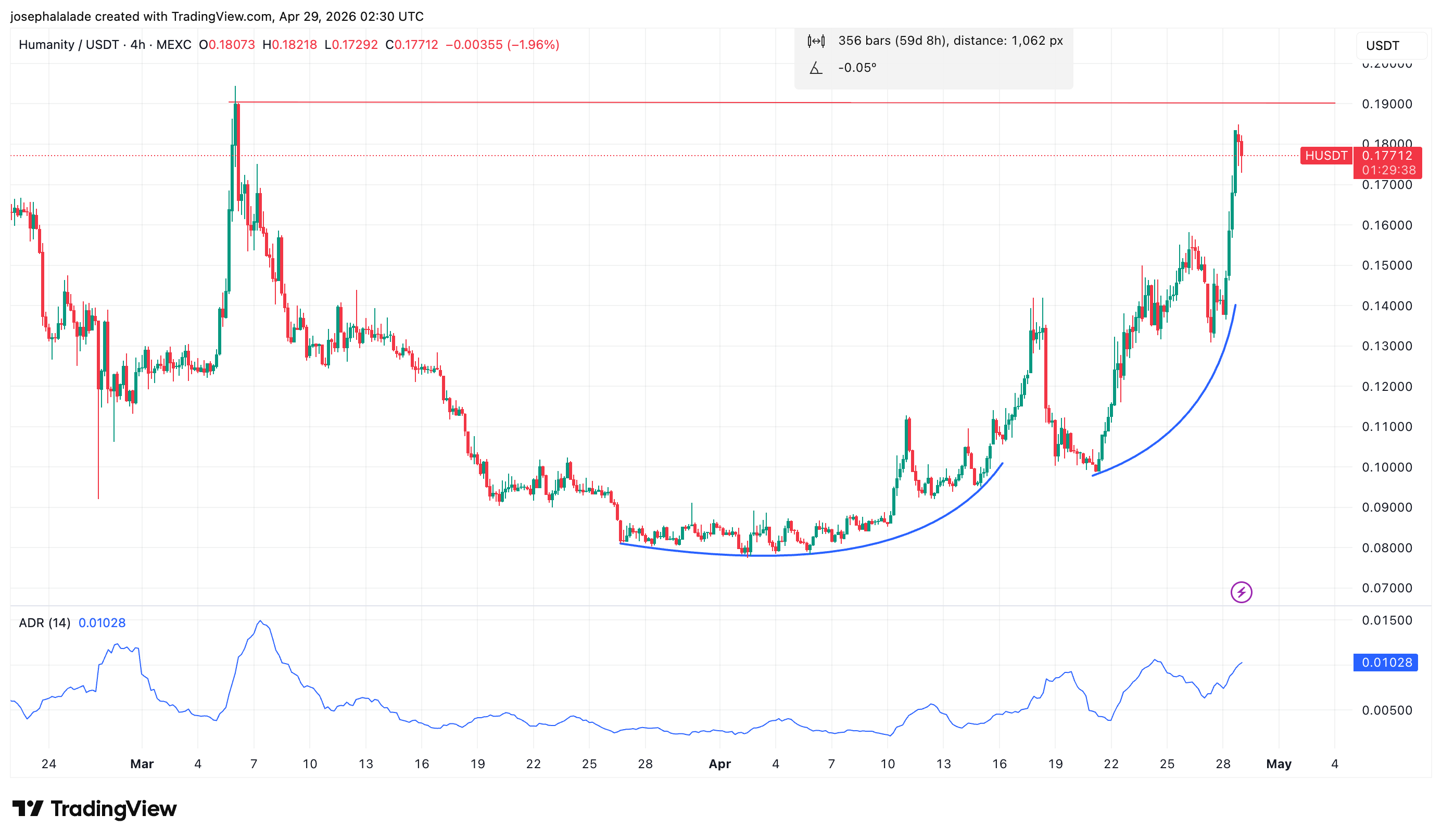Screen dimensions: 1442x840
Task: Open the ADR (14) indicator legend
Action: pos(45,622)
